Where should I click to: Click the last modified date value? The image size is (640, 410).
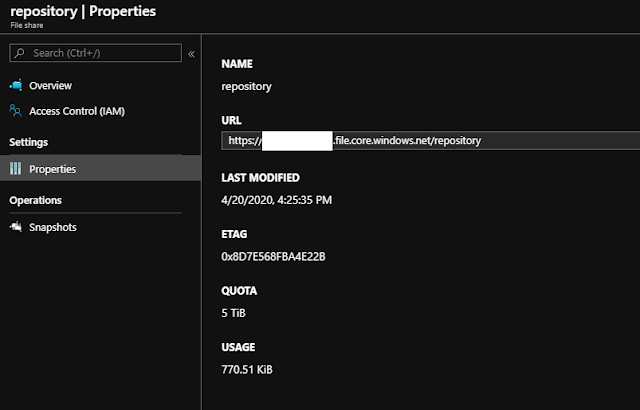coord(277,199)
